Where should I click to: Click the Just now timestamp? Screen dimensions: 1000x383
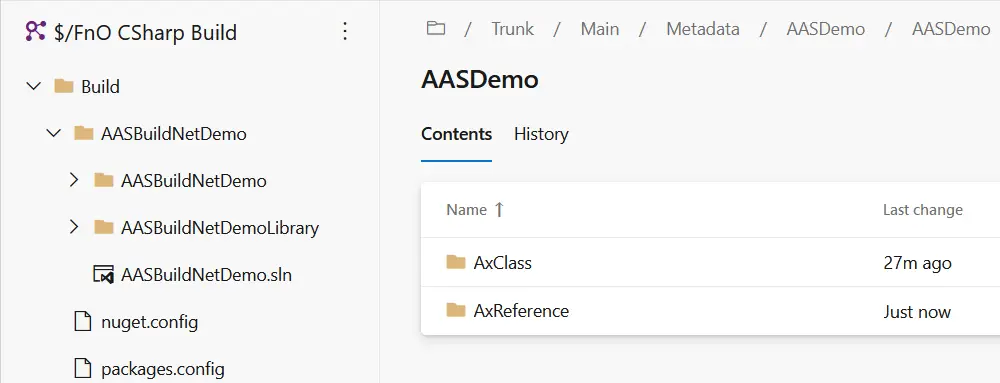click(x=917, y=312)
